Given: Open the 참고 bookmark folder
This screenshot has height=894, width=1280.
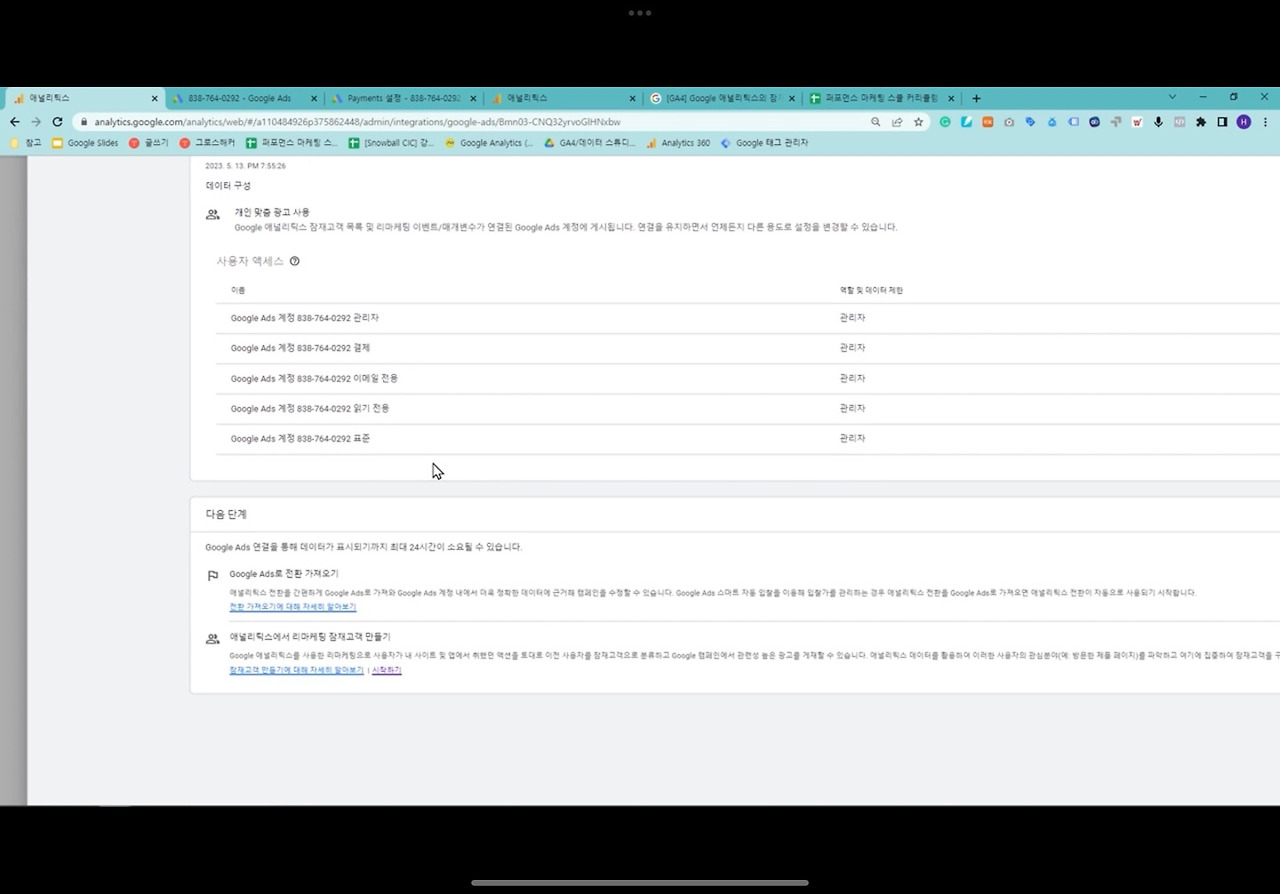Looking at the screenshot, I should click(x=25, y=143).
